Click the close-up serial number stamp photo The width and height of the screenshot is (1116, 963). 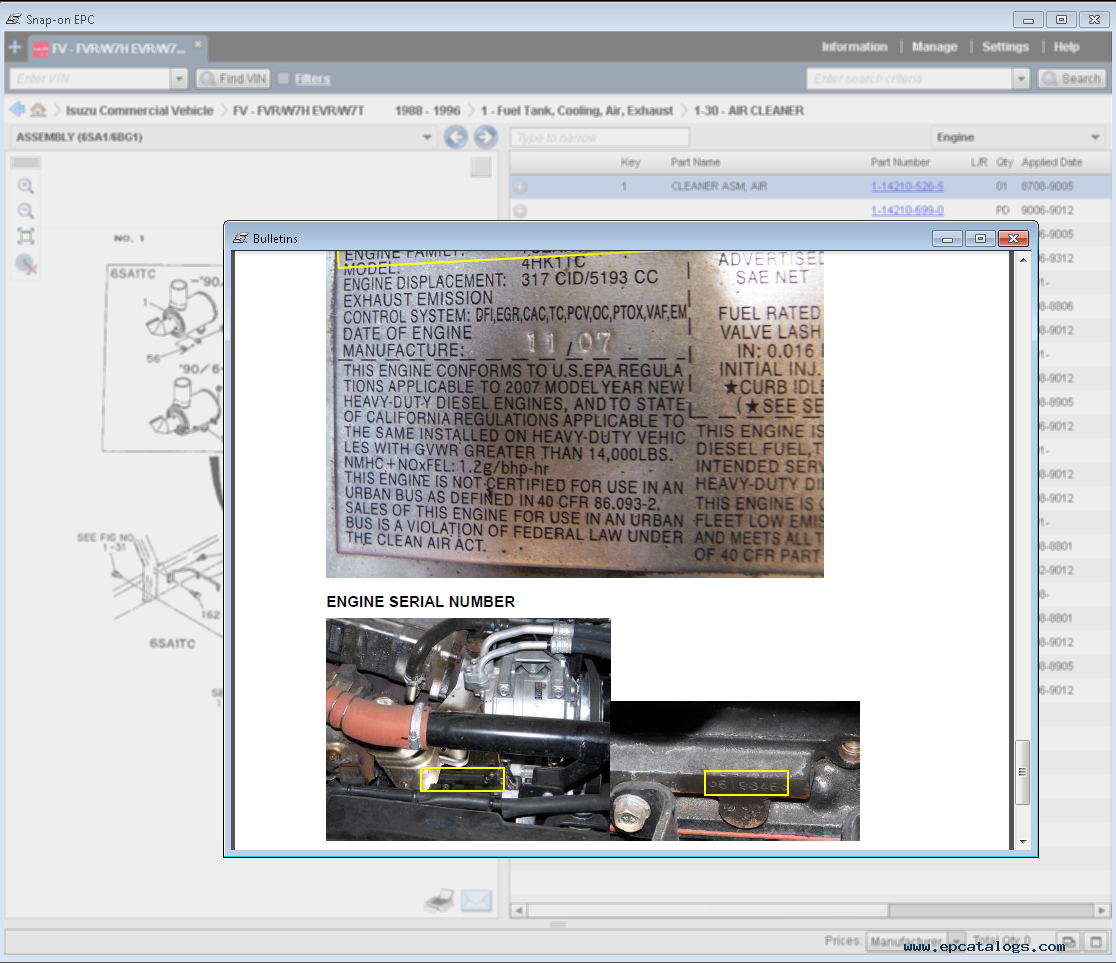[x=735, y=771]
